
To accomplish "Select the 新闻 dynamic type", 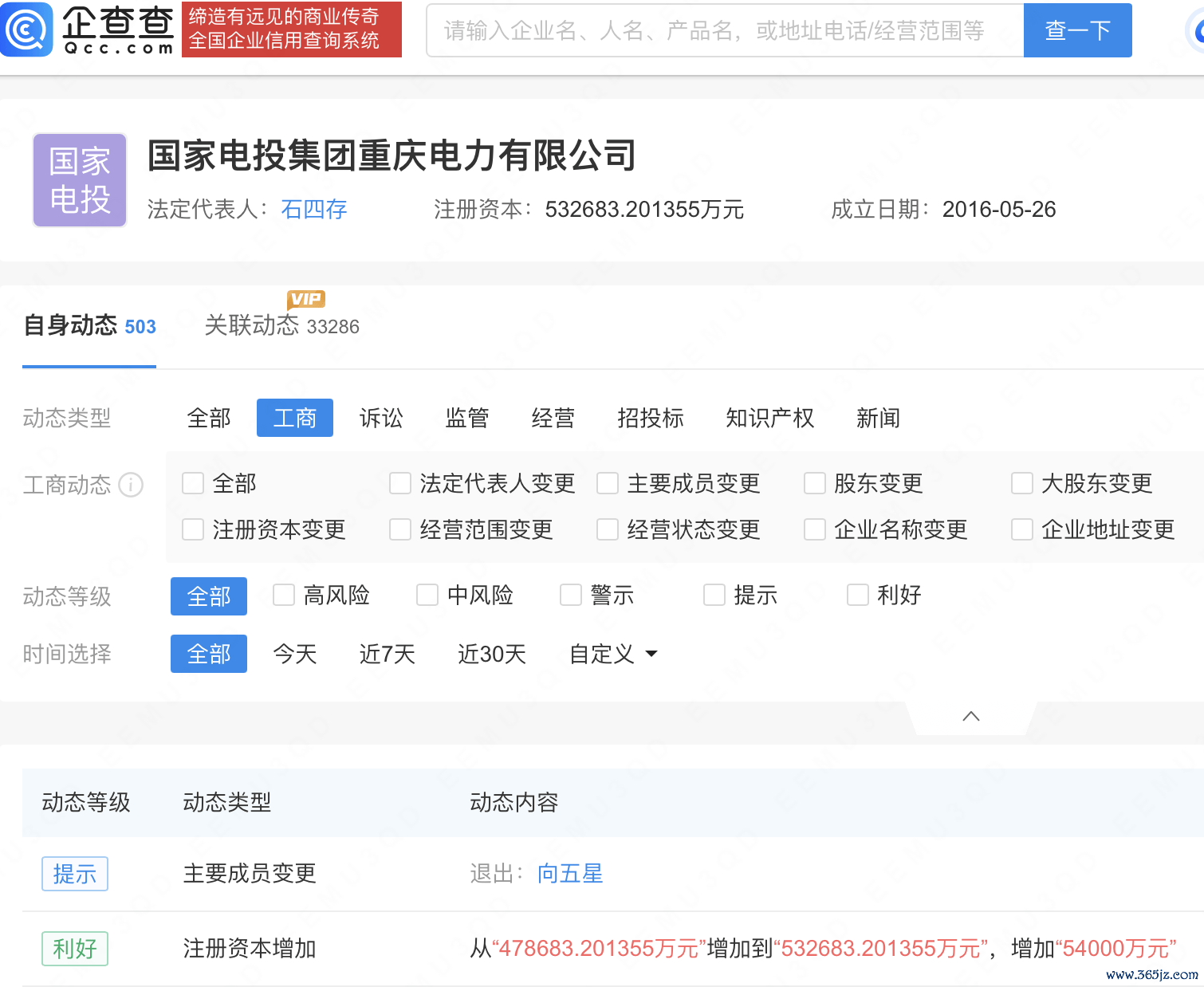I will (879, 418).
